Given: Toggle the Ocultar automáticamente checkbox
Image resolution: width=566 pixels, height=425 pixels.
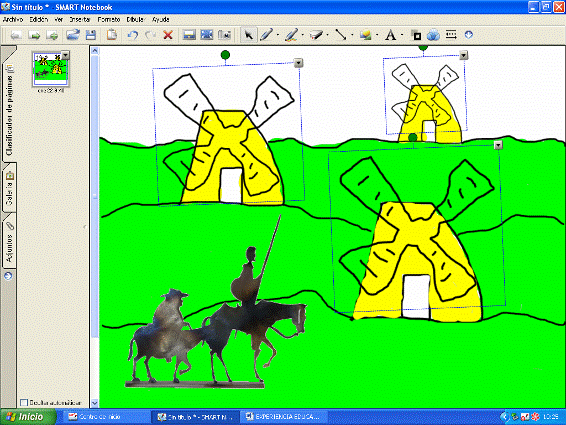Looking at the screenshot, I should (24, 402).
